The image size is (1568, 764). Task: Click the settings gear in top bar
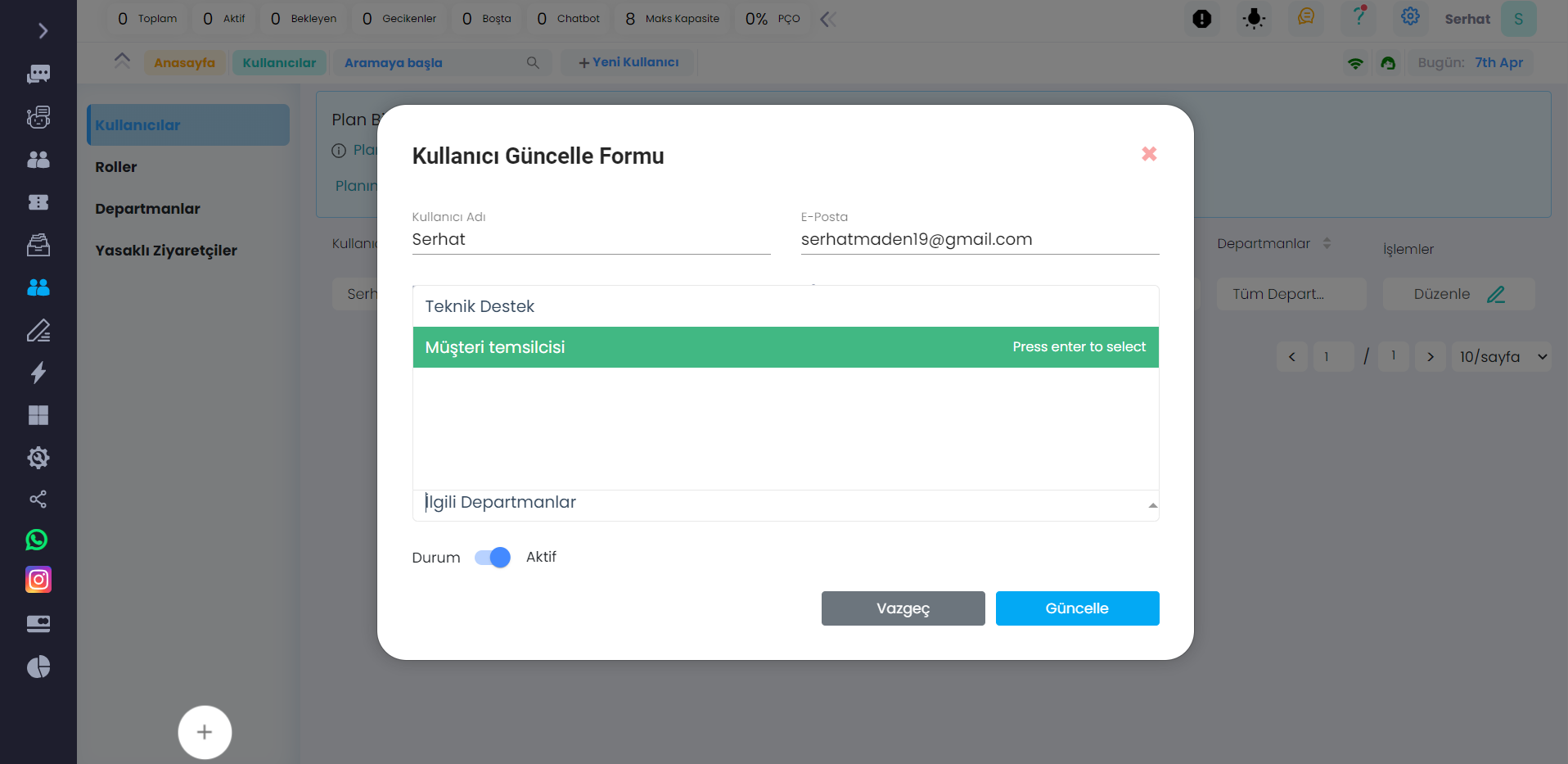1410,17
